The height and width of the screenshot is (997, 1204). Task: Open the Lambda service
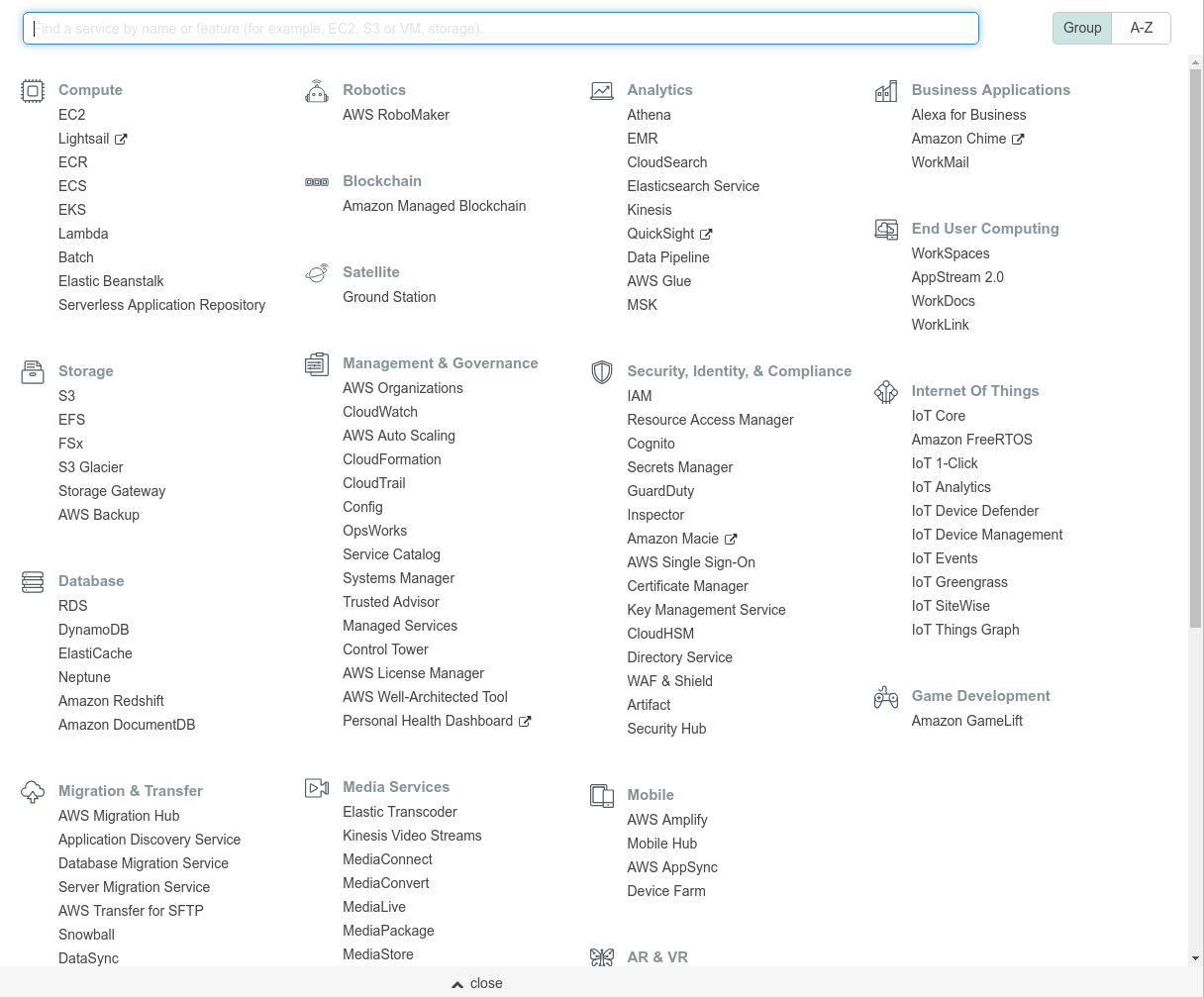(83, 234)
